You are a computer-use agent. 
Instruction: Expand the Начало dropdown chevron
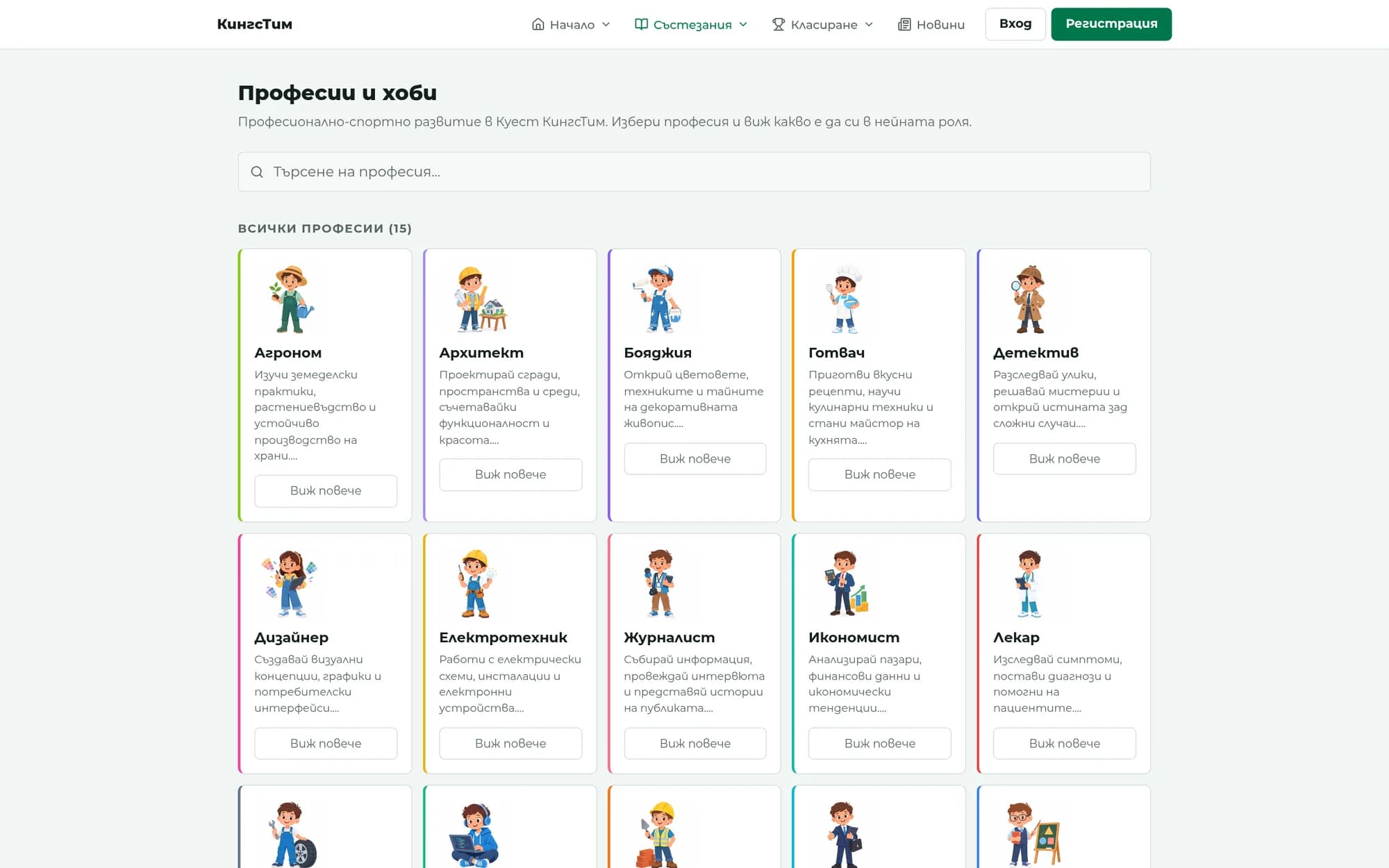pos(606,24)
